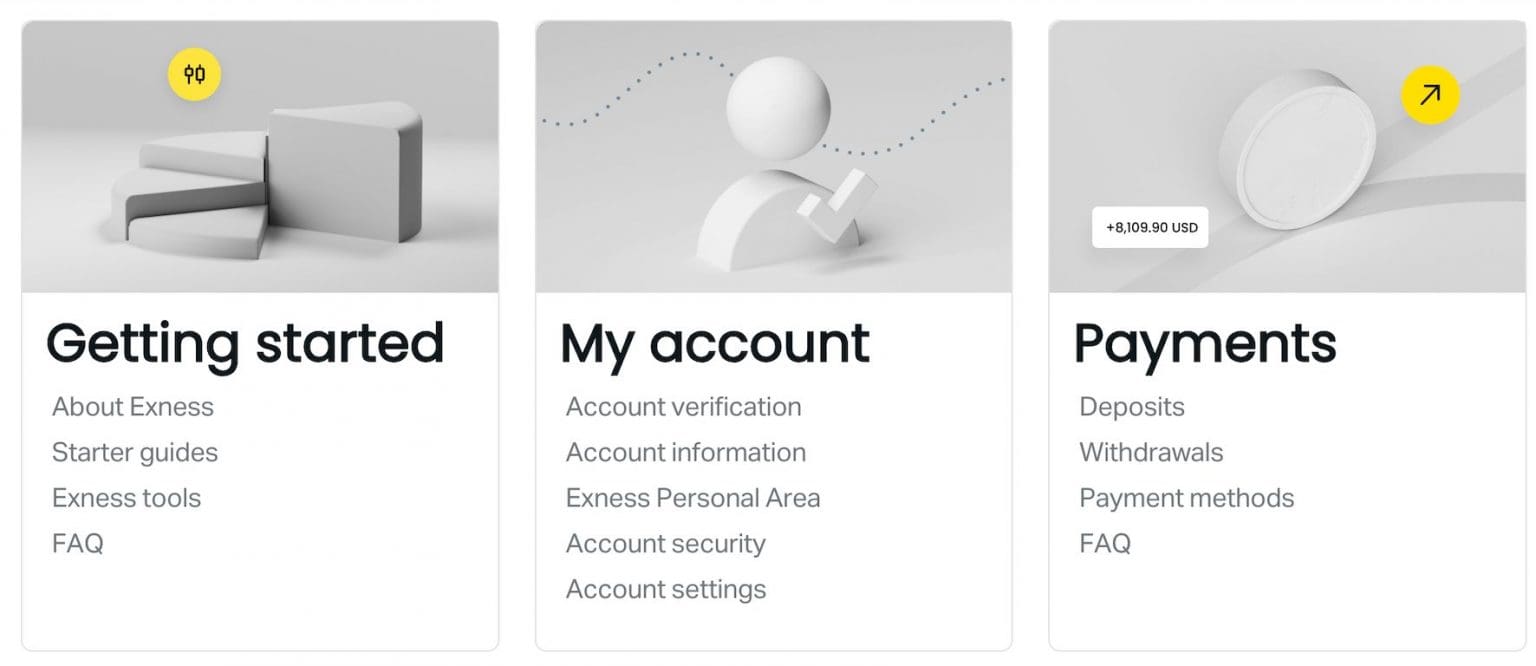Click the +8,109.90 USD badge
The height and width of the screenshot is (666, 1536).
(1150, 227)
